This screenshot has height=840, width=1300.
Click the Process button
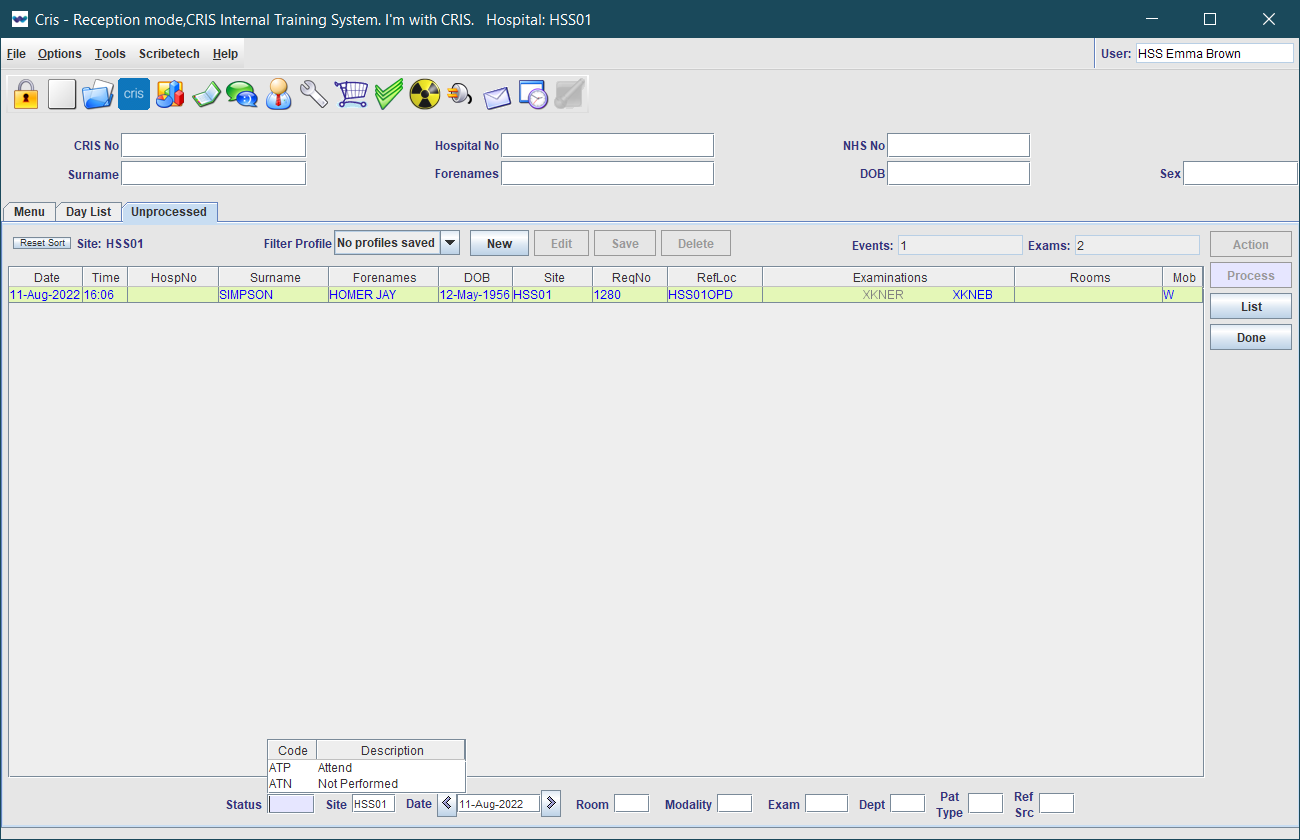(1251, 276)
